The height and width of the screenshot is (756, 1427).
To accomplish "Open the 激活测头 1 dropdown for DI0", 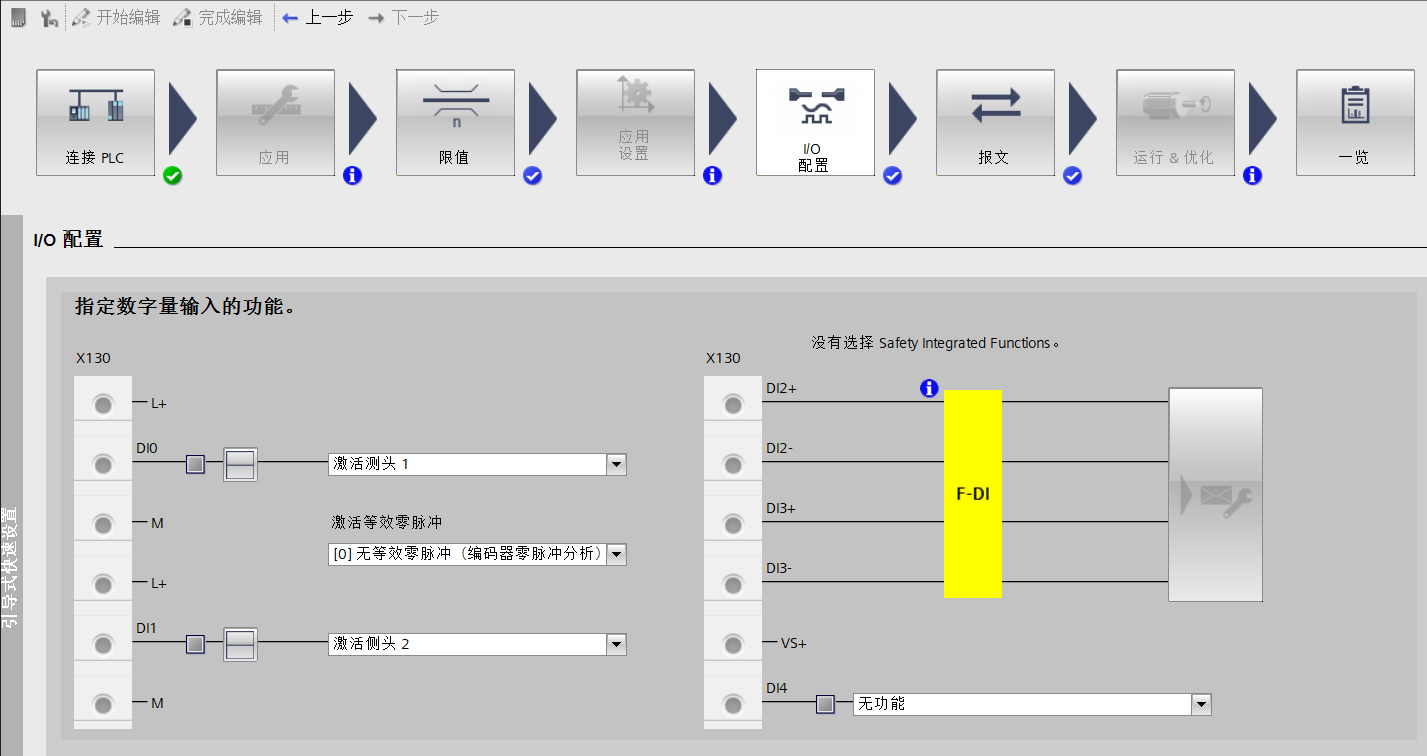I will (x=617, y=463).
